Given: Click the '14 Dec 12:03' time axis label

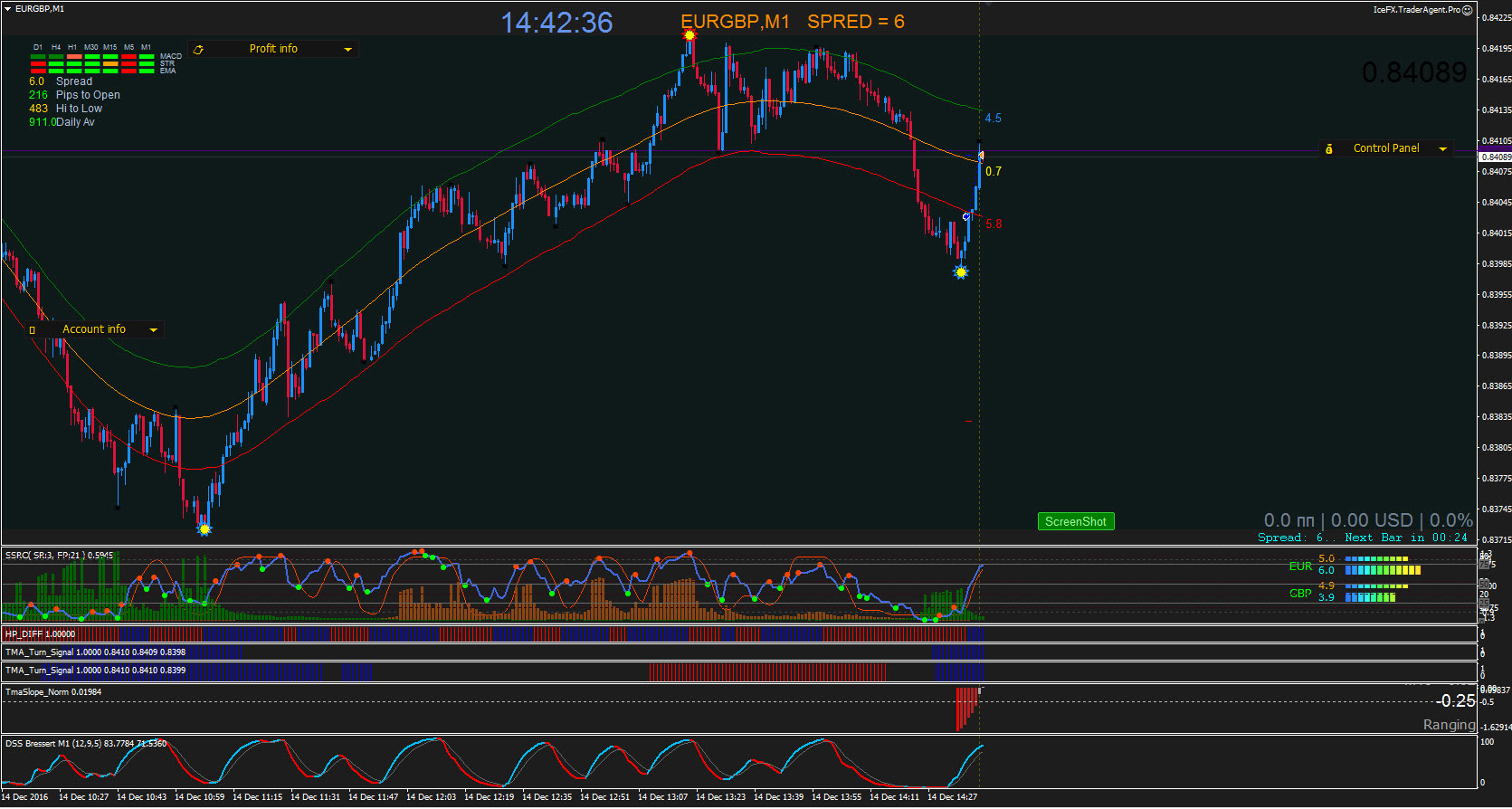Looking at the screenshot, I should [x=431, y=797].
